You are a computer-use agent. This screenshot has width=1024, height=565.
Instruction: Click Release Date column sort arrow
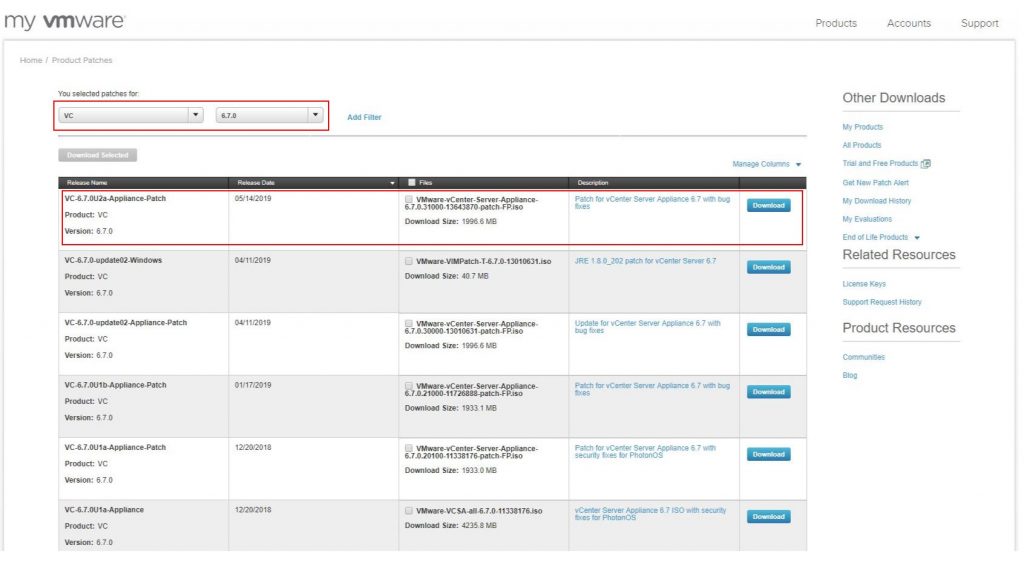click(392, 183)
